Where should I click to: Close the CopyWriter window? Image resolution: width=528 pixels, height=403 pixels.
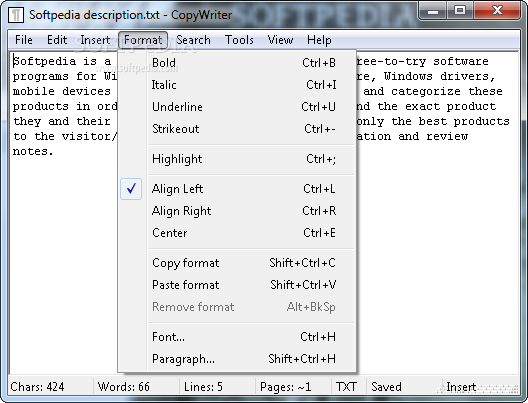click(497, 11)
